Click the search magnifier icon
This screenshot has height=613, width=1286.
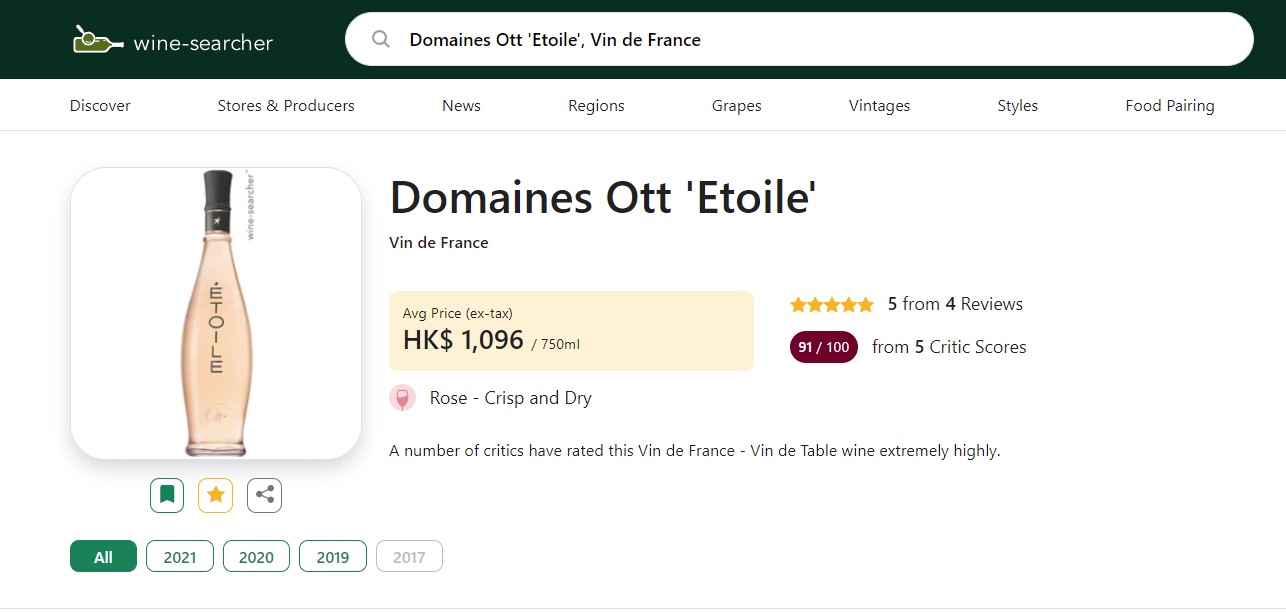point(381,40)
